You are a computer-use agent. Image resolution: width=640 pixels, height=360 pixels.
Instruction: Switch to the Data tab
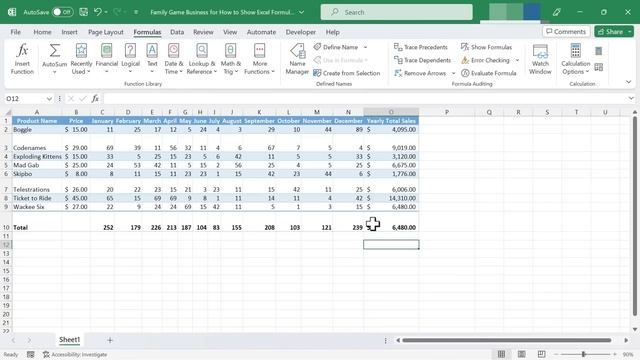pos(177,32)
